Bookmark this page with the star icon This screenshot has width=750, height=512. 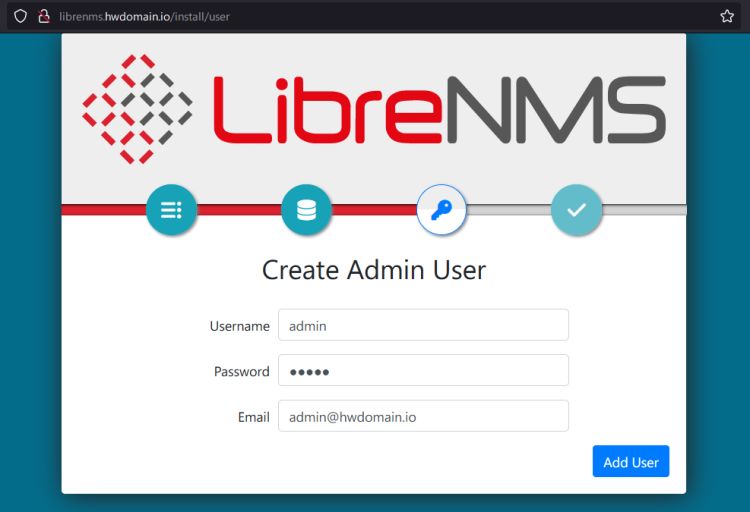tap(727, 16)
